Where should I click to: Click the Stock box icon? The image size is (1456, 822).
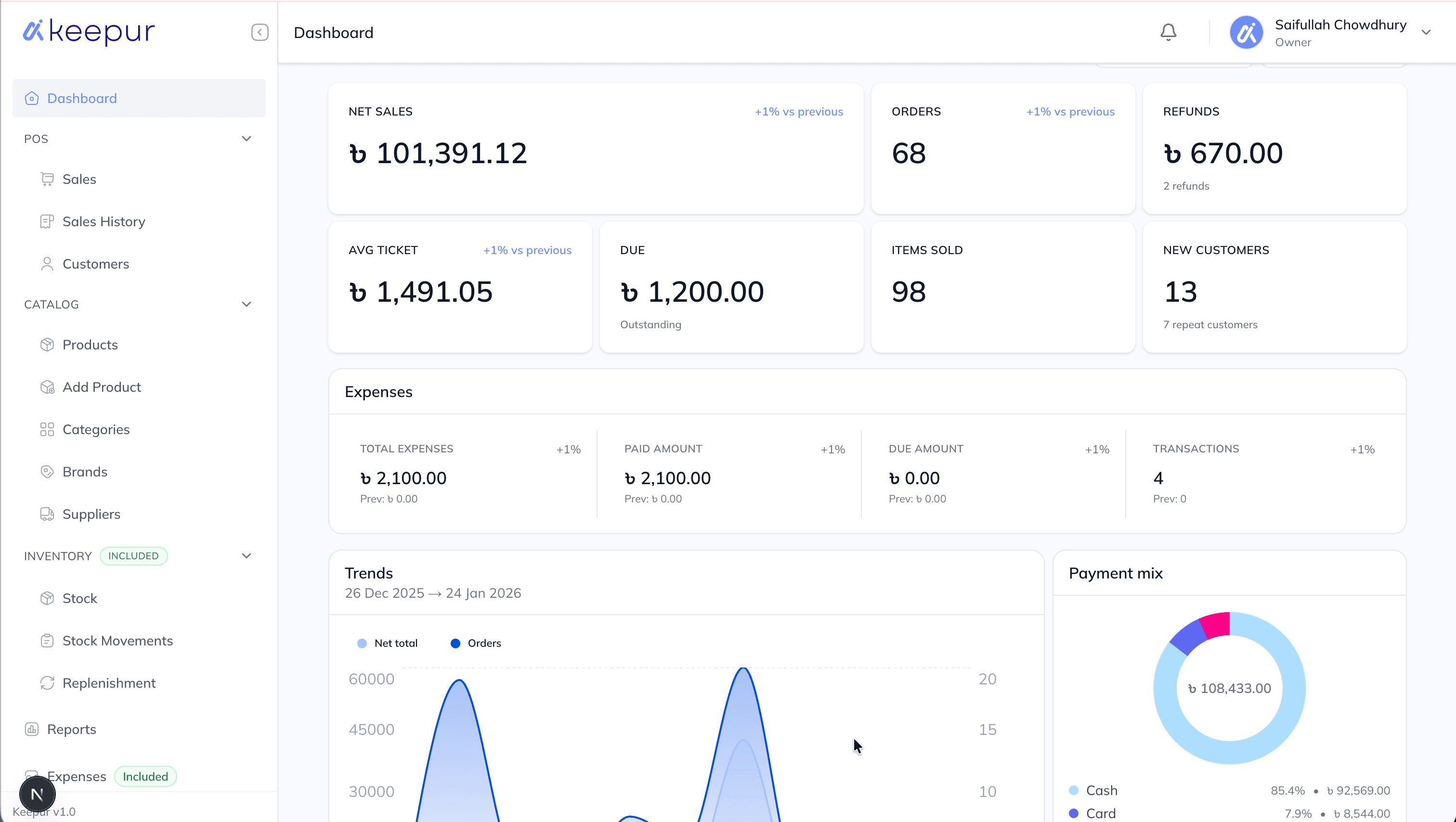(x=47, y=598)
